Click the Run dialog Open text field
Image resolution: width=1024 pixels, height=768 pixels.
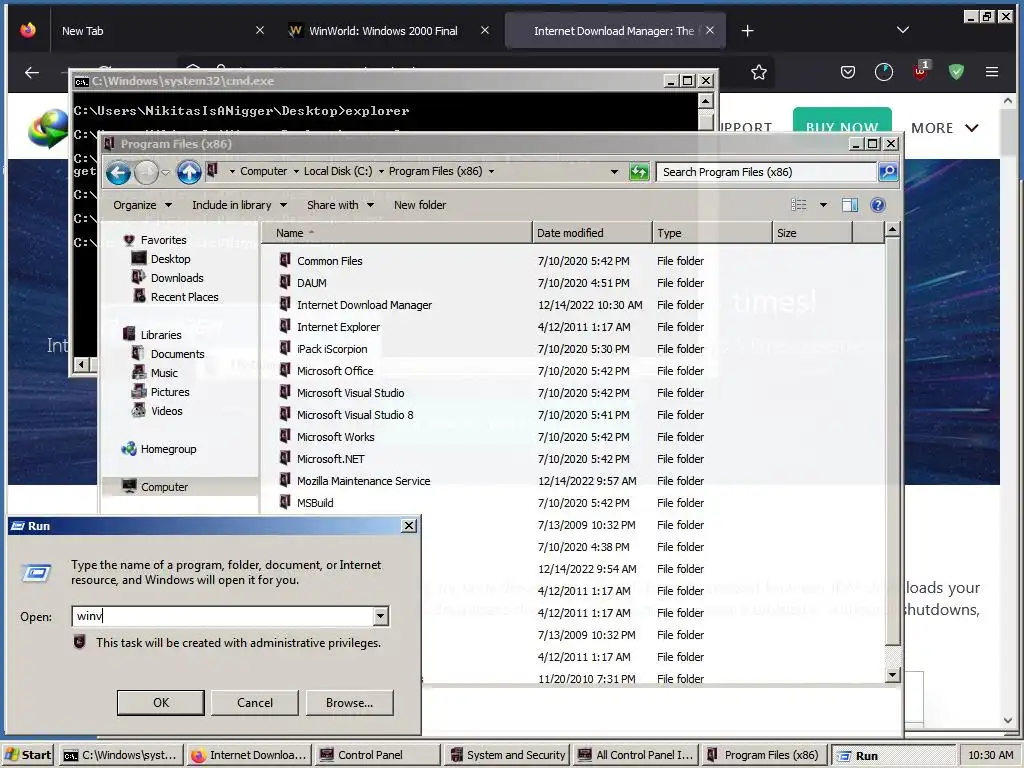(x=223, y=616)
